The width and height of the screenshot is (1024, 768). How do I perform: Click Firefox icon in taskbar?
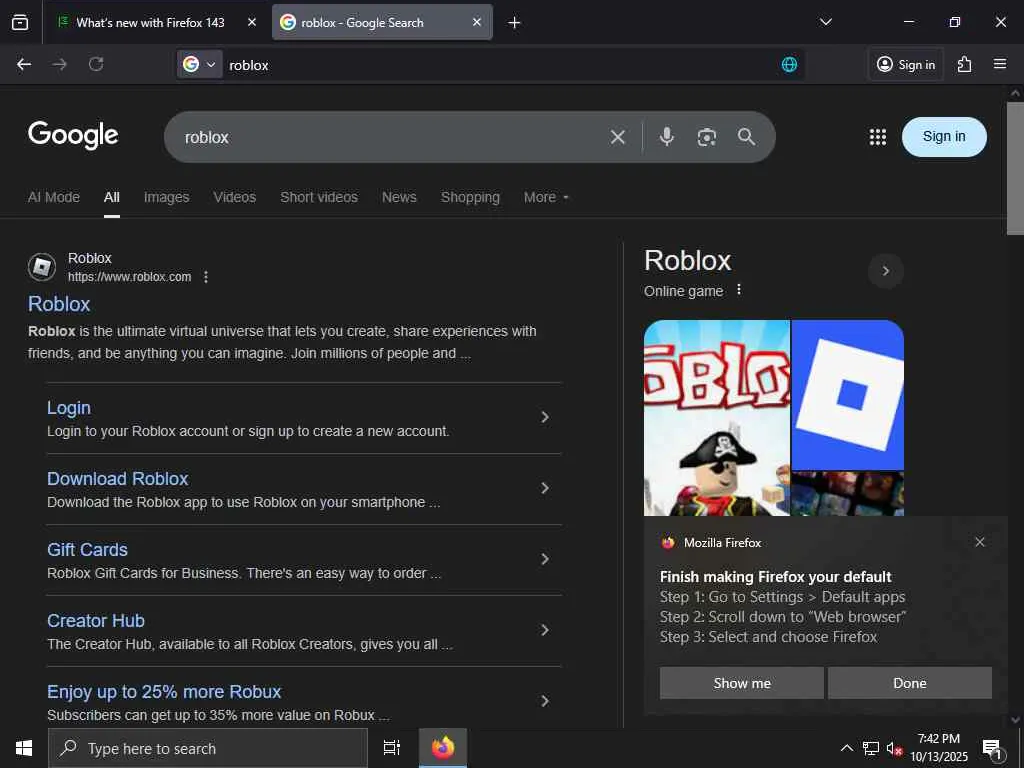click(443, 748)
